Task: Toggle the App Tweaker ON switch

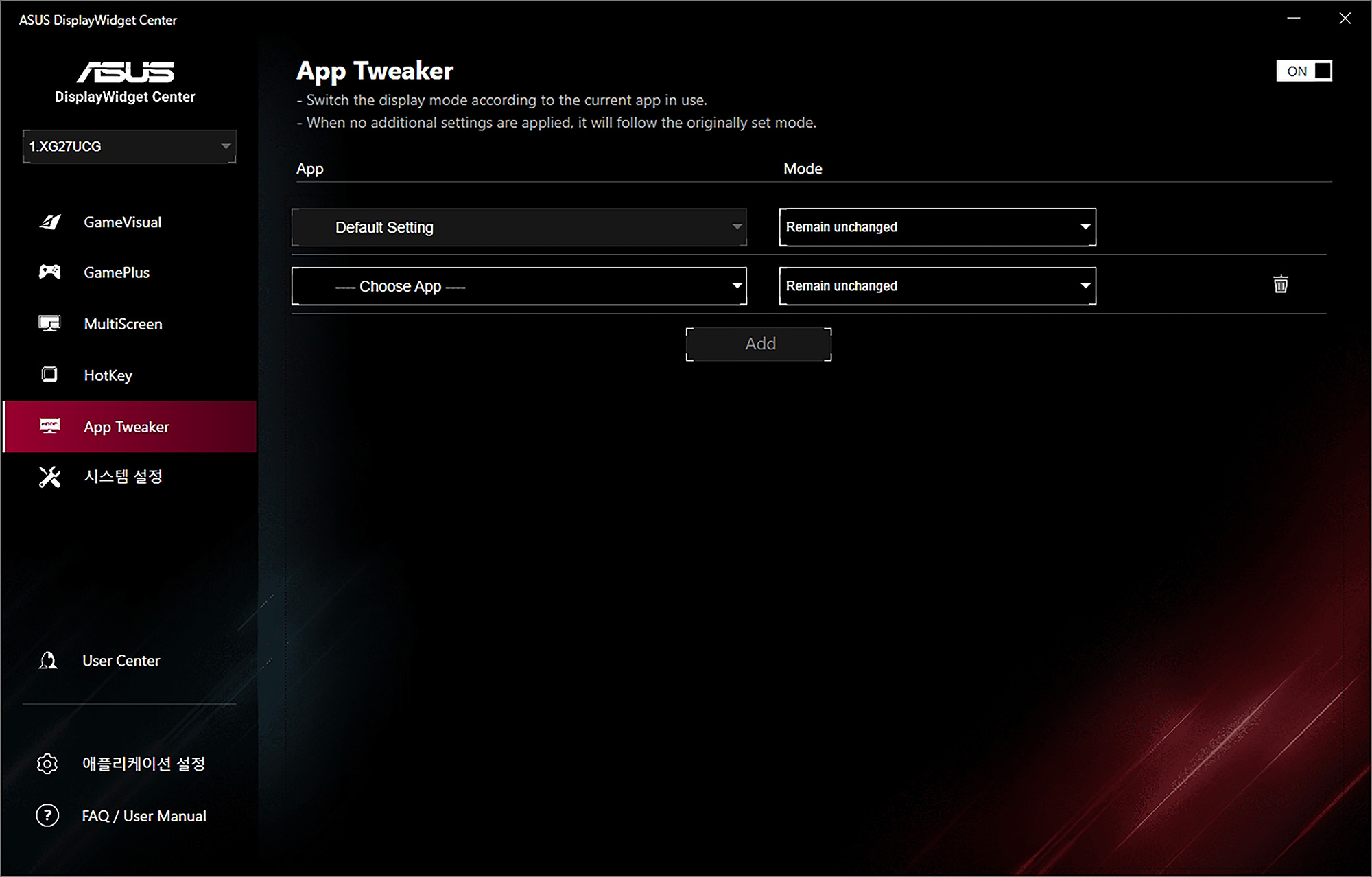Action: 1303,71
